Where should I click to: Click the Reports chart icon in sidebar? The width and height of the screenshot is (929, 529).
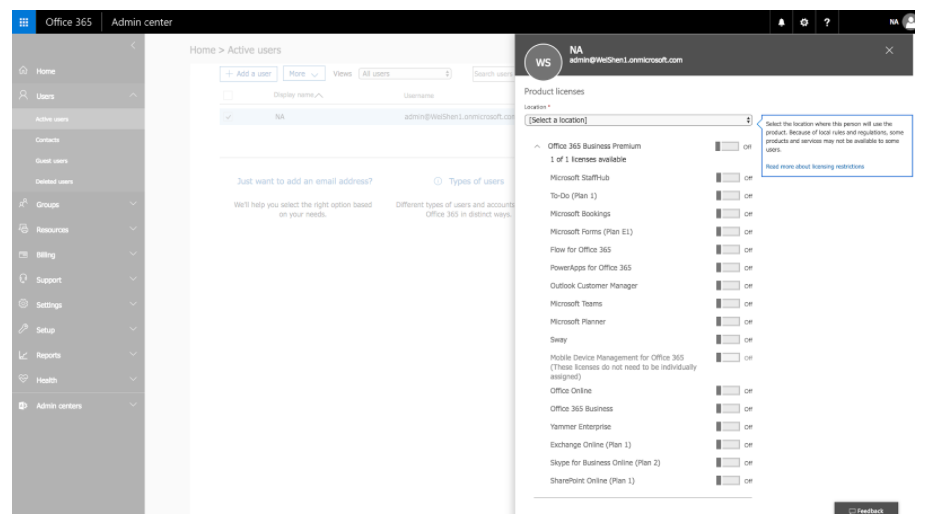pyautogui.click(x=23, y=355)
